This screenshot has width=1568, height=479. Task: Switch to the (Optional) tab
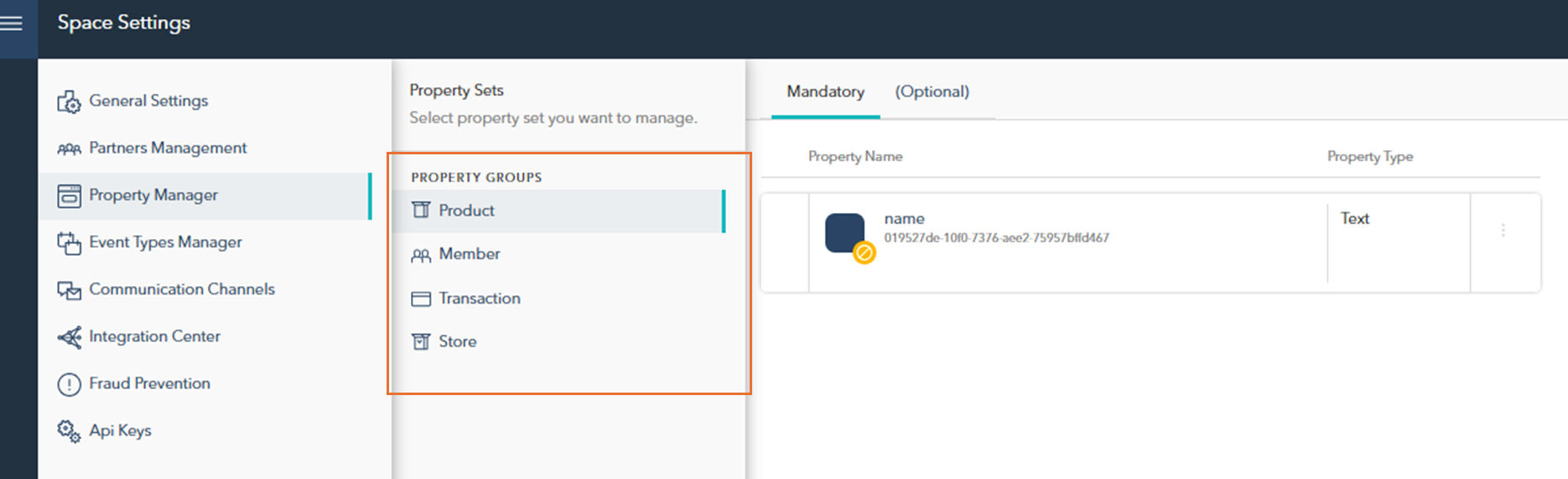932,91
